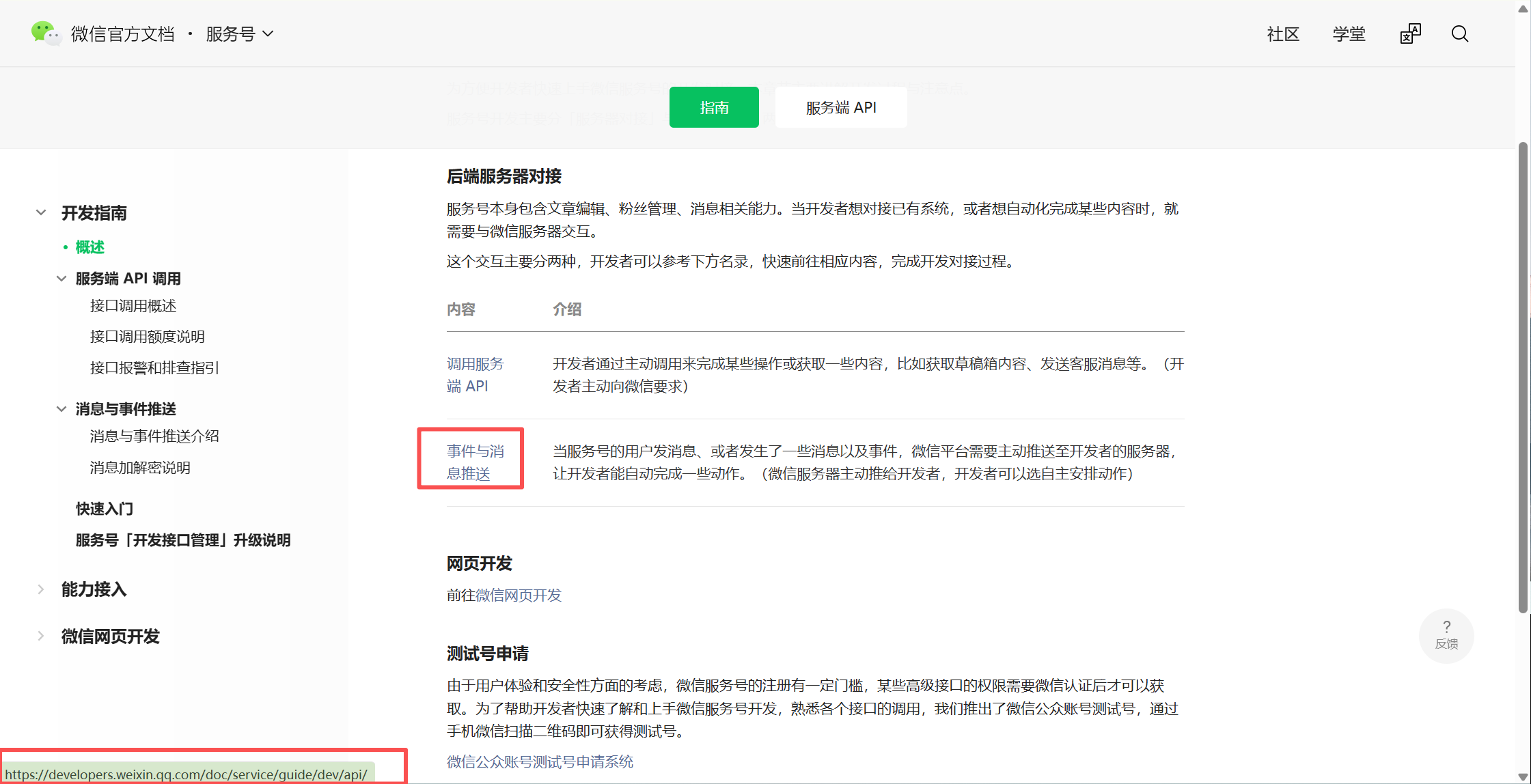Select the green 指南 tab
The height and width of the screenshot is (784, 1531).
click(x=713, y=107)
